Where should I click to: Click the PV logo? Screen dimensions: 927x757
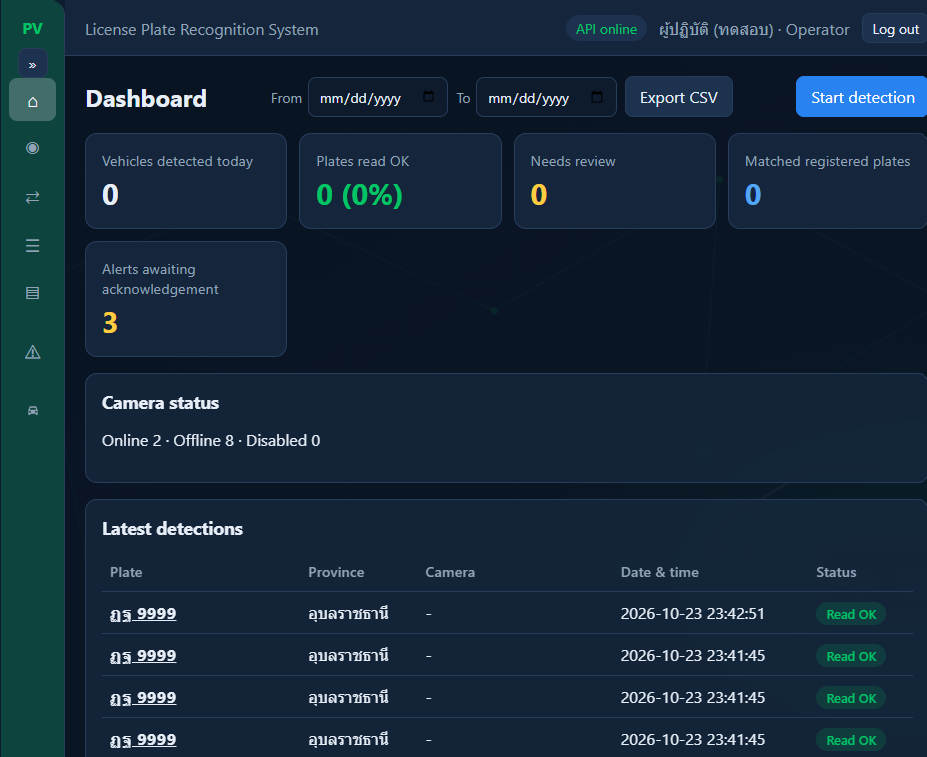33,28
